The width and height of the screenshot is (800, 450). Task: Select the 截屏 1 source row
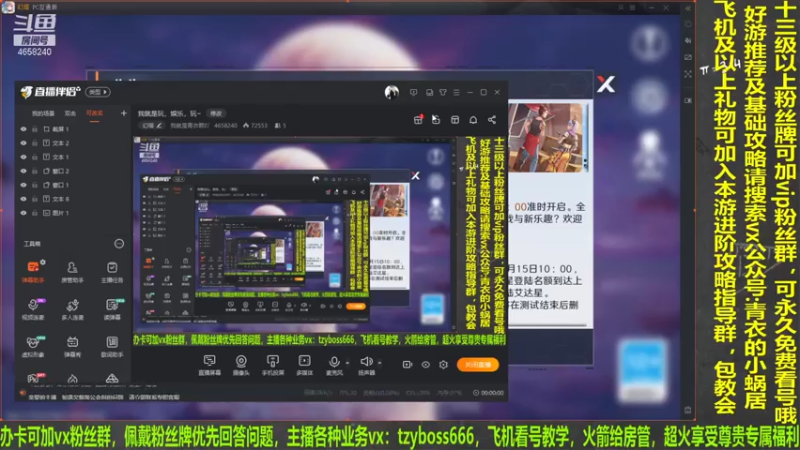click(x=73, y=130)
